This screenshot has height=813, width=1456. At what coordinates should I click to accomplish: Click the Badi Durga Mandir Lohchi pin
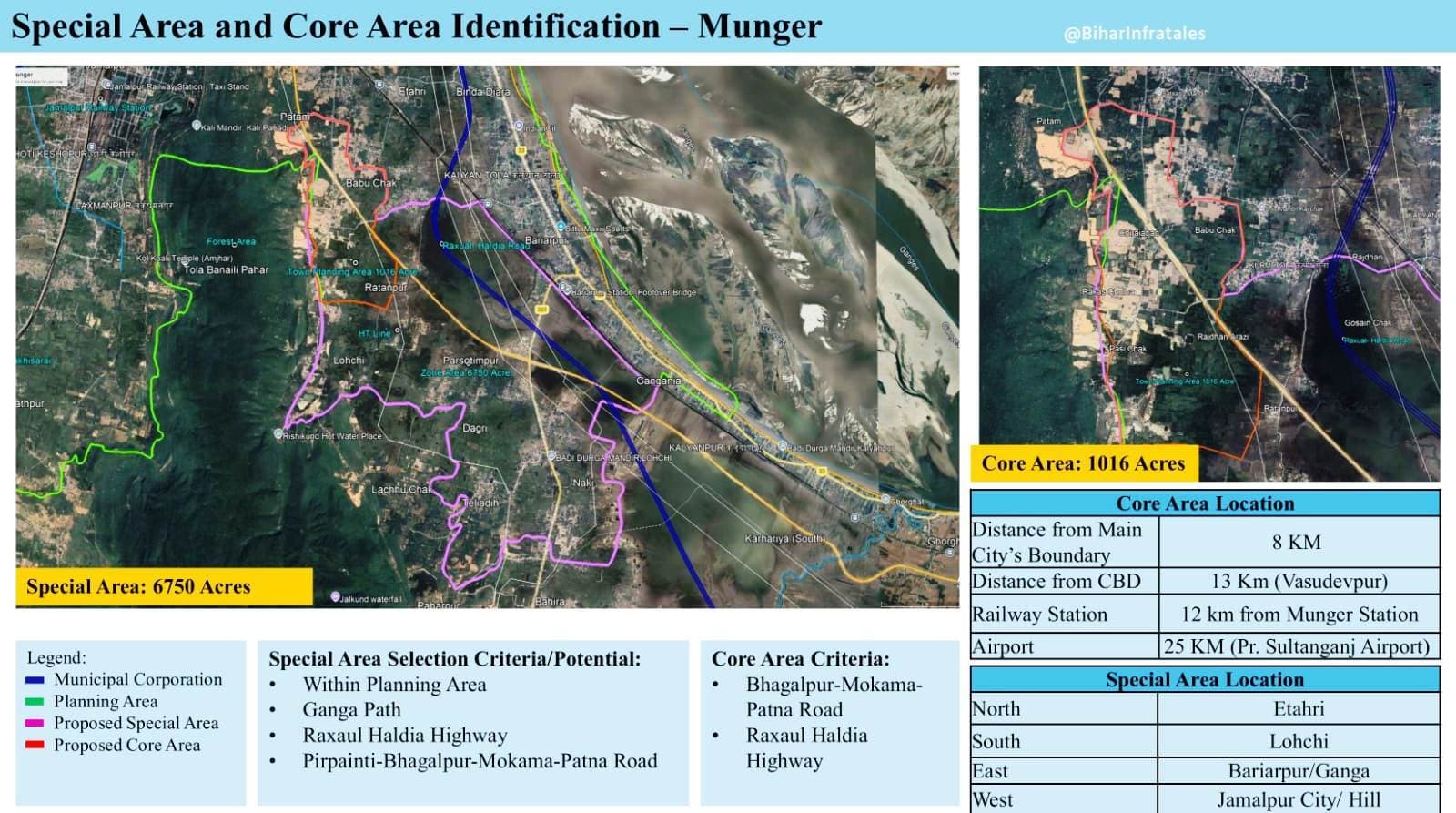click(551, 456)
